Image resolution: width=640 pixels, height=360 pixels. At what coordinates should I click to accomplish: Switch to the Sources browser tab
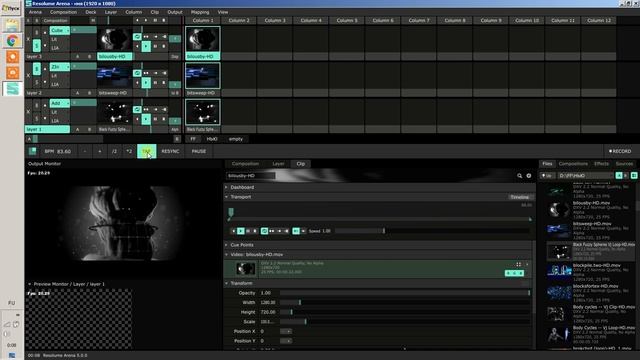click(x=624, y=164)
